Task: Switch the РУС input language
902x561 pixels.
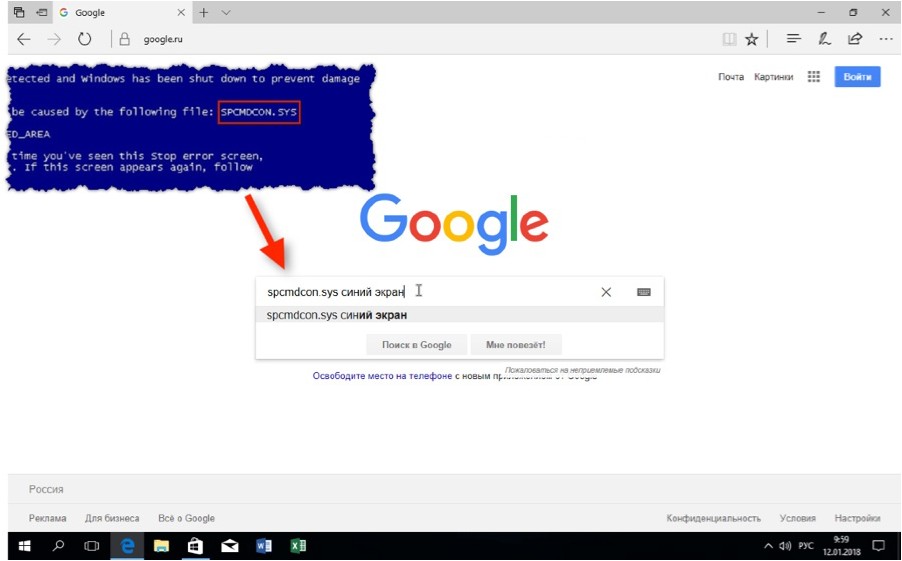Action: tap(806, 545)
